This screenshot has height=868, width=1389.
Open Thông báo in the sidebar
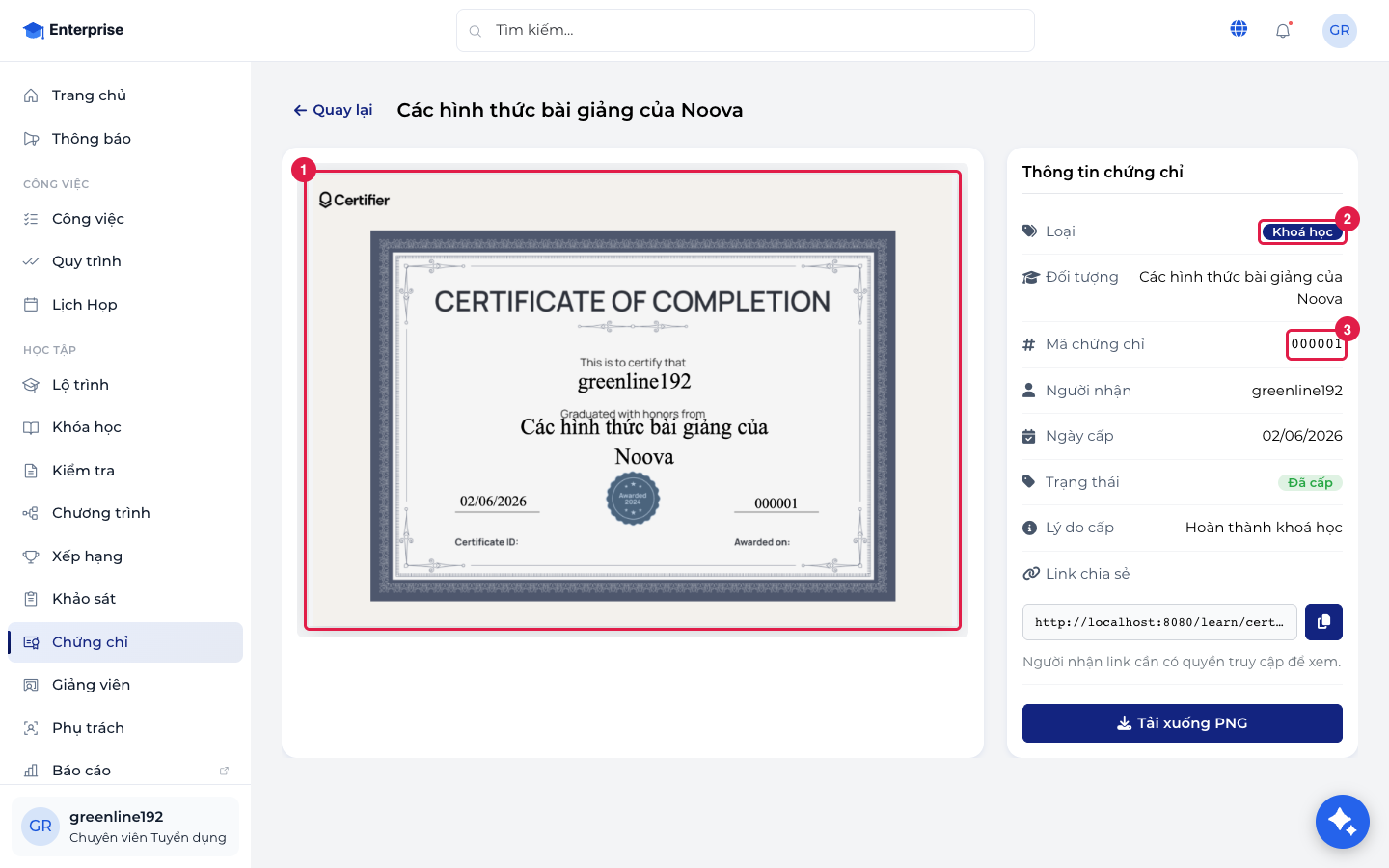[x=125, y=139]
